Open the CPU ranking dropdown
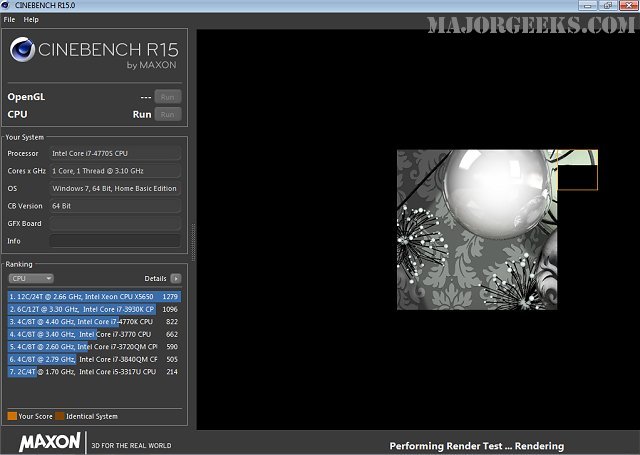The width and height of the screenshot is (640, 455). tap(31, 278)
